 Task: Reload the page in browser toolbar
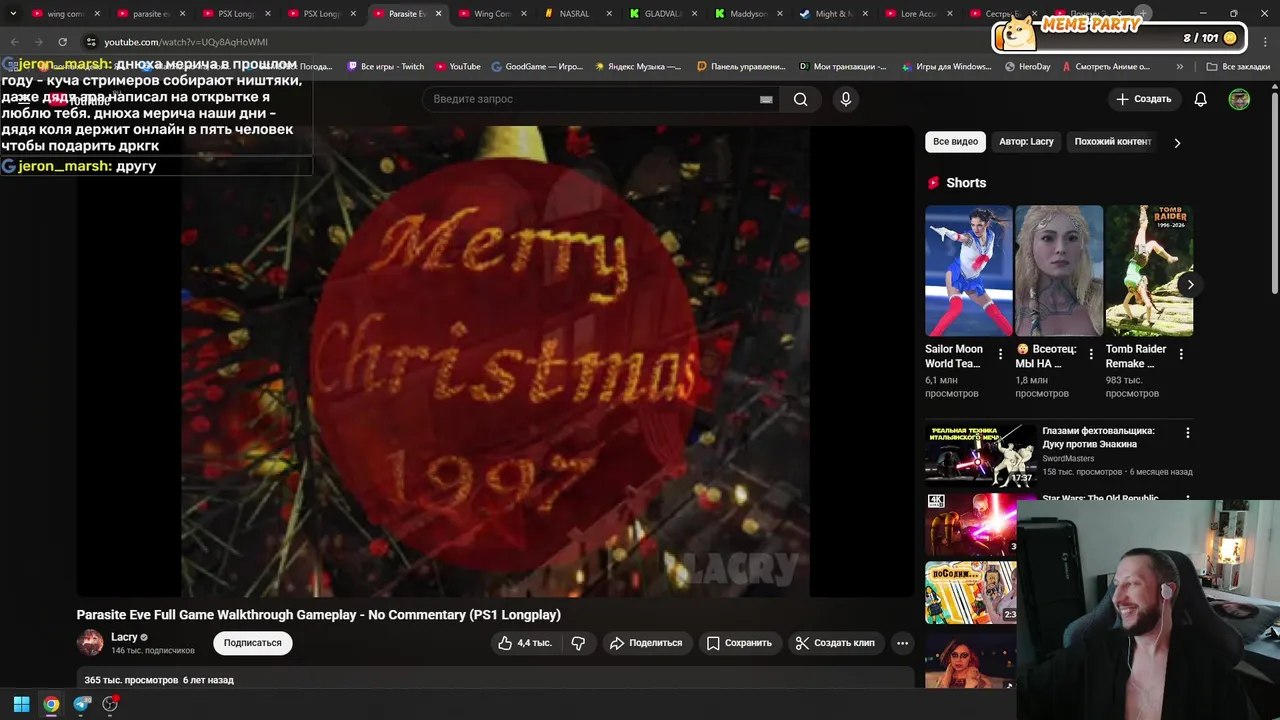(62, 42)
